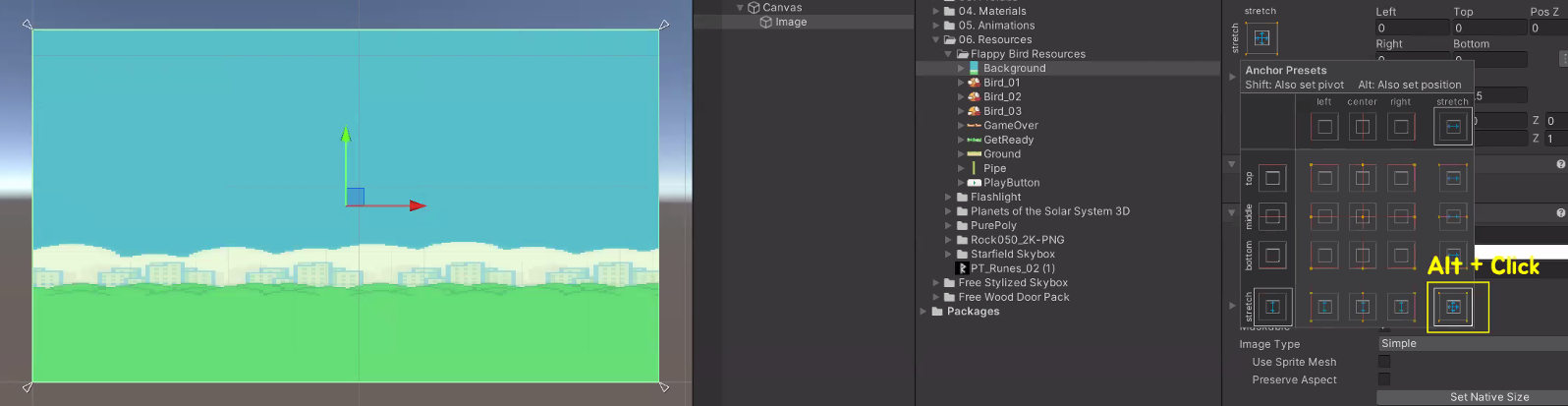Screen dimensions: 1568x406
Task: Select bottom-center anchor preset
Action: coord(1363,256)
